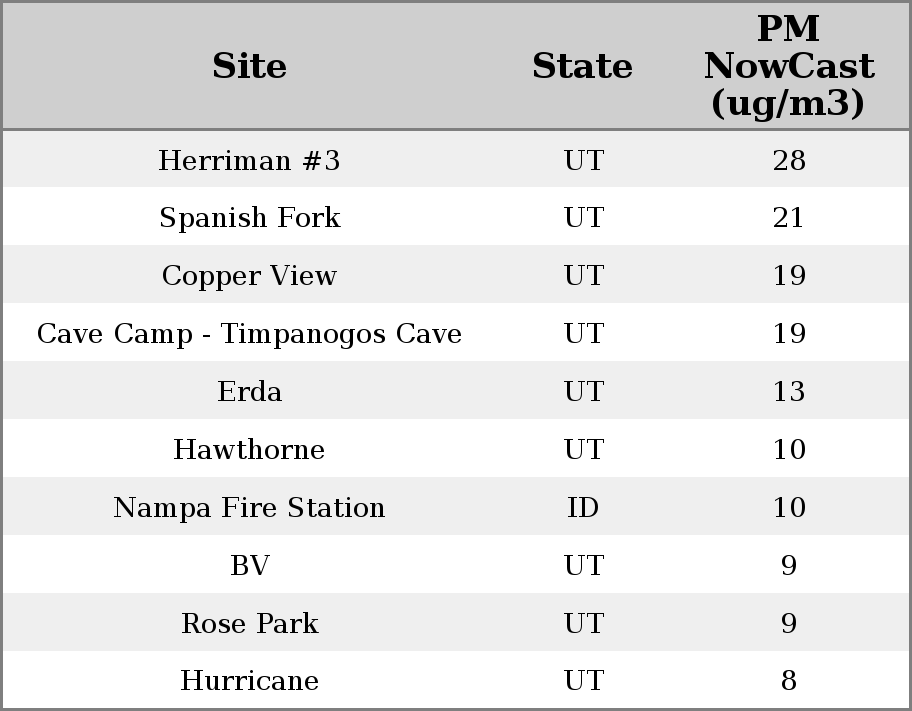912x711 pixels.
Task: Click the PM NowCast column header
Action: [x=788, y=66]
